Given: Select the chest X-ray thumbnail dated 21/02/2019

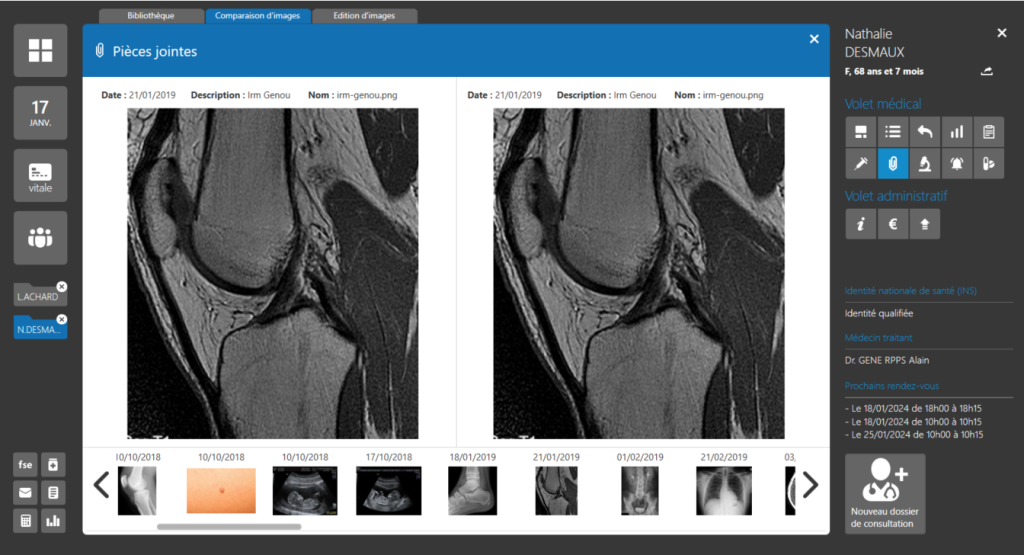Looking at the screenshot, I should [723, 490].
